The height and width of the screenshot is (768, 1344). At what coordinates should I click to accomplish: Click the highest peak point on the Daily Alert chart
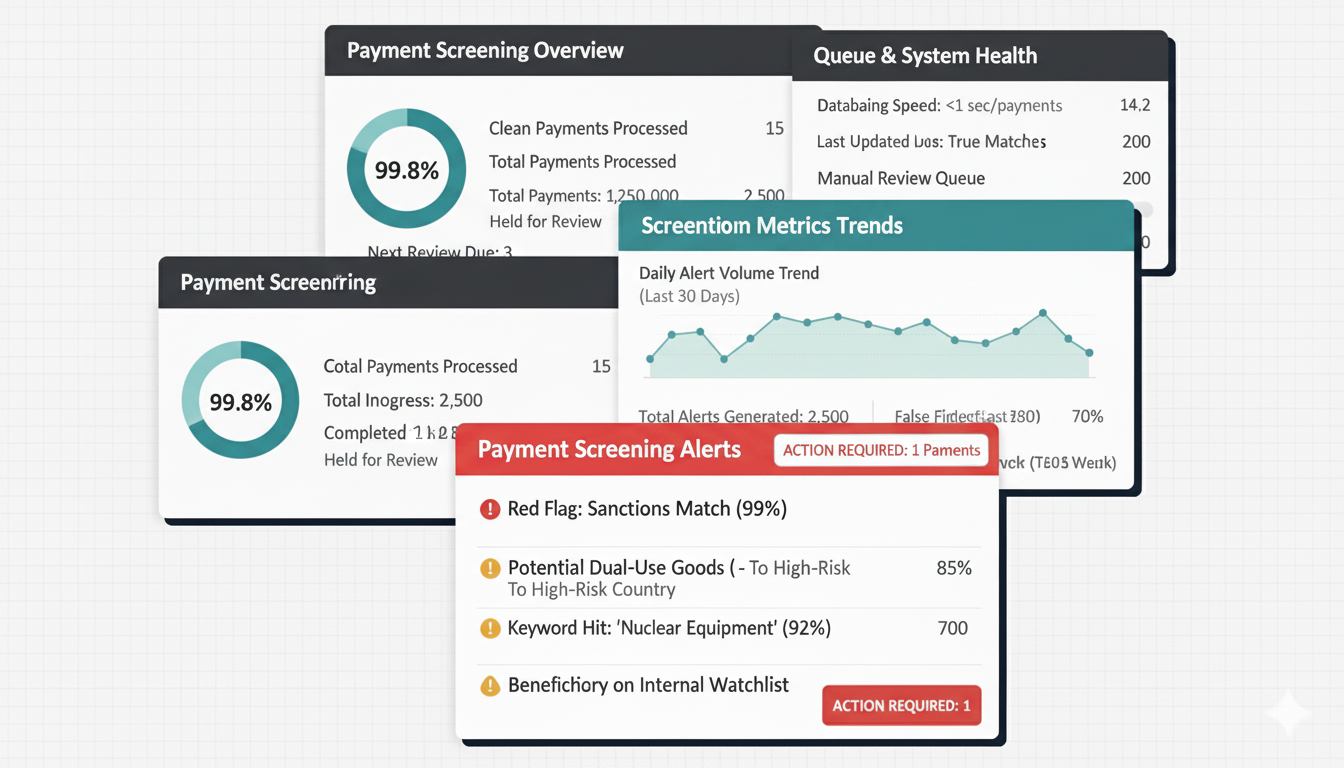coord(1043,313)
